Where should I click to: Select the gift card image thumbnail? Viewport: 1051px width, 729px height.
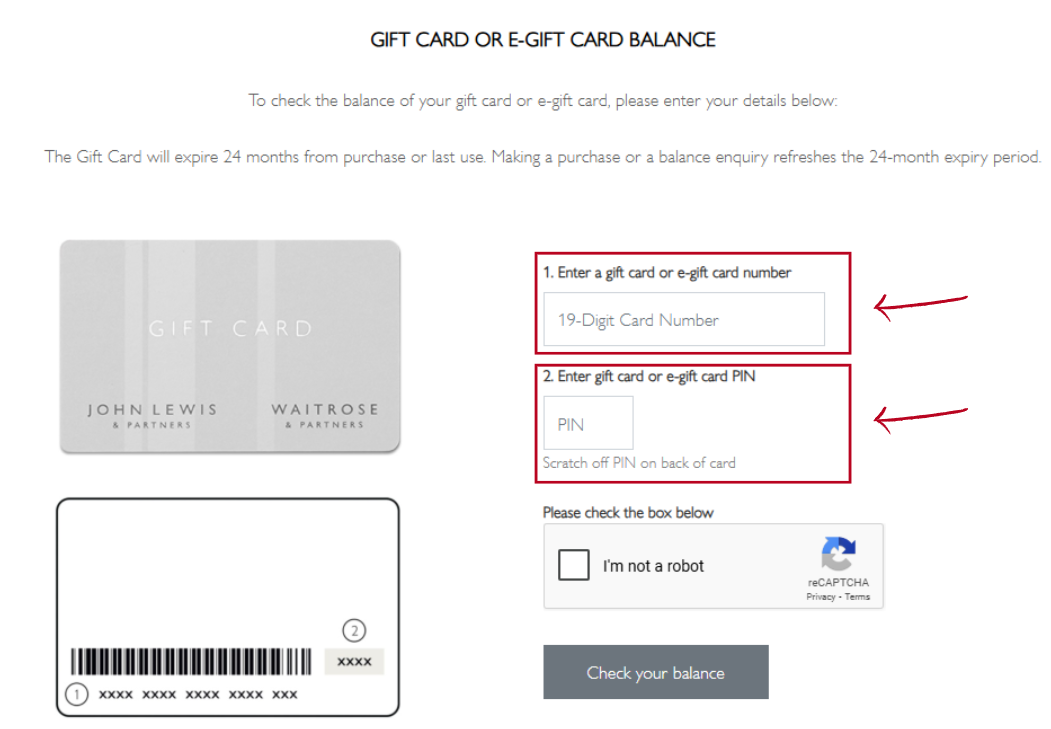click(x=230, y=346)
